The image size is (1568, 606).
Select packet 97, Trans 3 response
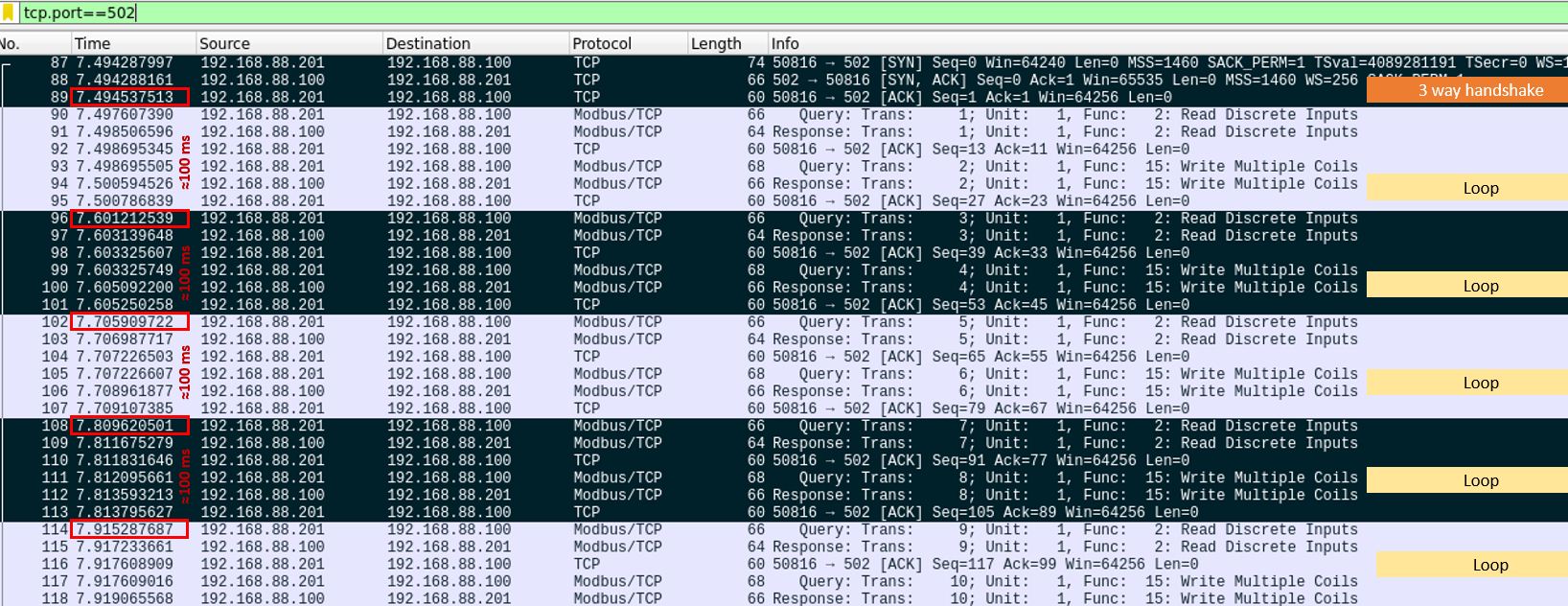tap(784, 236)
